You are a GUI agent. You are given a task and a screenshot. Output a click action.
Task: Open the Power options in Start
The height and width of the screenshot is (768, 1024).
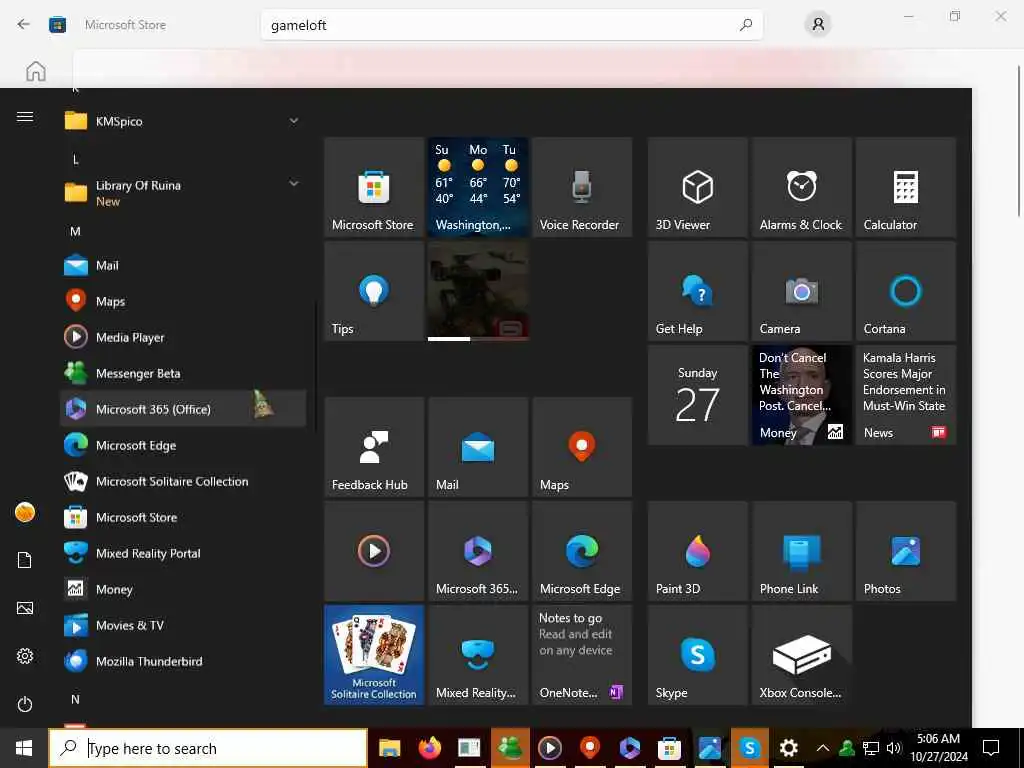(25, 704)
